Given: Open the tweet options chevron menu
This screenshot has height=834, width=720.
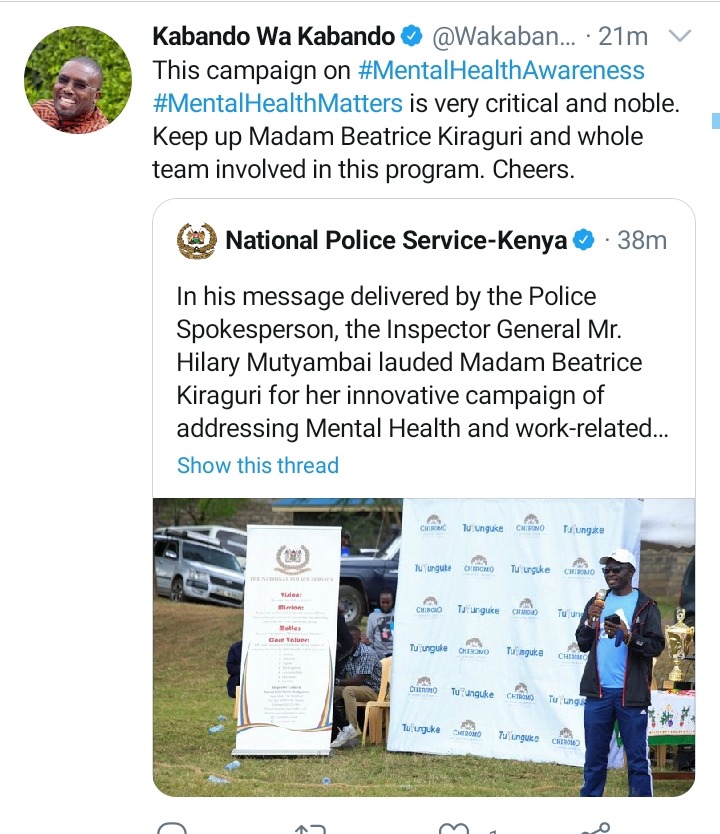Looking at the screenshot, I should click(x=679, y=36).
